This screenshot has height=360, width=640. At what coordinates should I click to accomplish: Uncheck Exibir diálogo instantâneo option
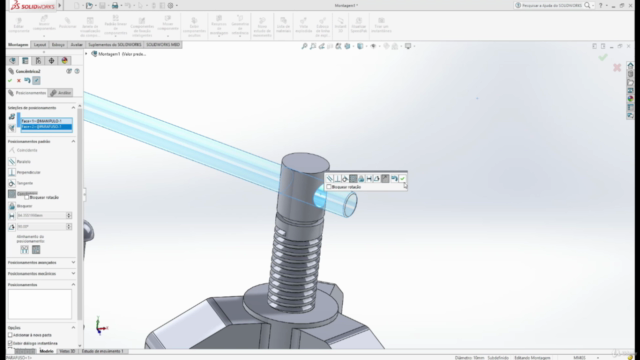(10, 343)
